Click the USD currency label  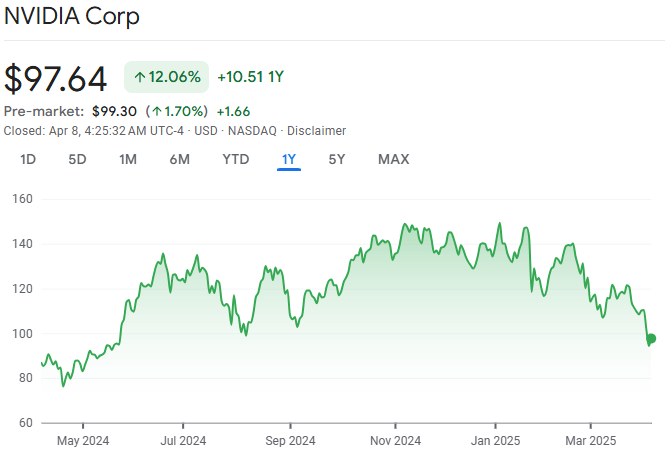coord(206,131)
